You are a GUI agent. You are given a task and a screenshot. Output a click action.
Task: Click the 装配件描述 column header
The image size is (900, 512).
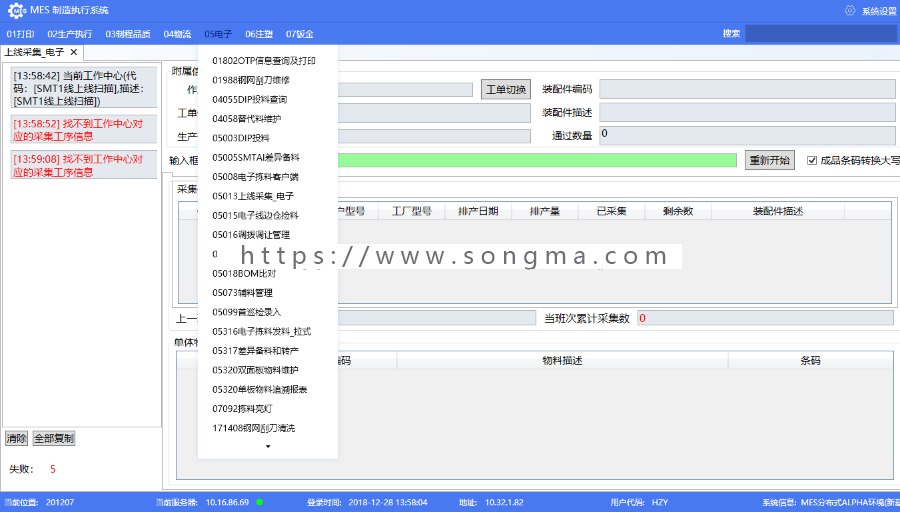[x=778, y=211]
